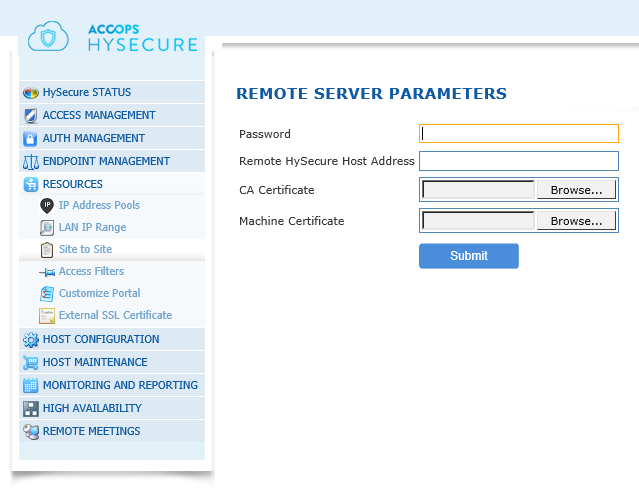Click the High Availability network icon
This screenshot has width=639, height=498.
tap(31, 409)
